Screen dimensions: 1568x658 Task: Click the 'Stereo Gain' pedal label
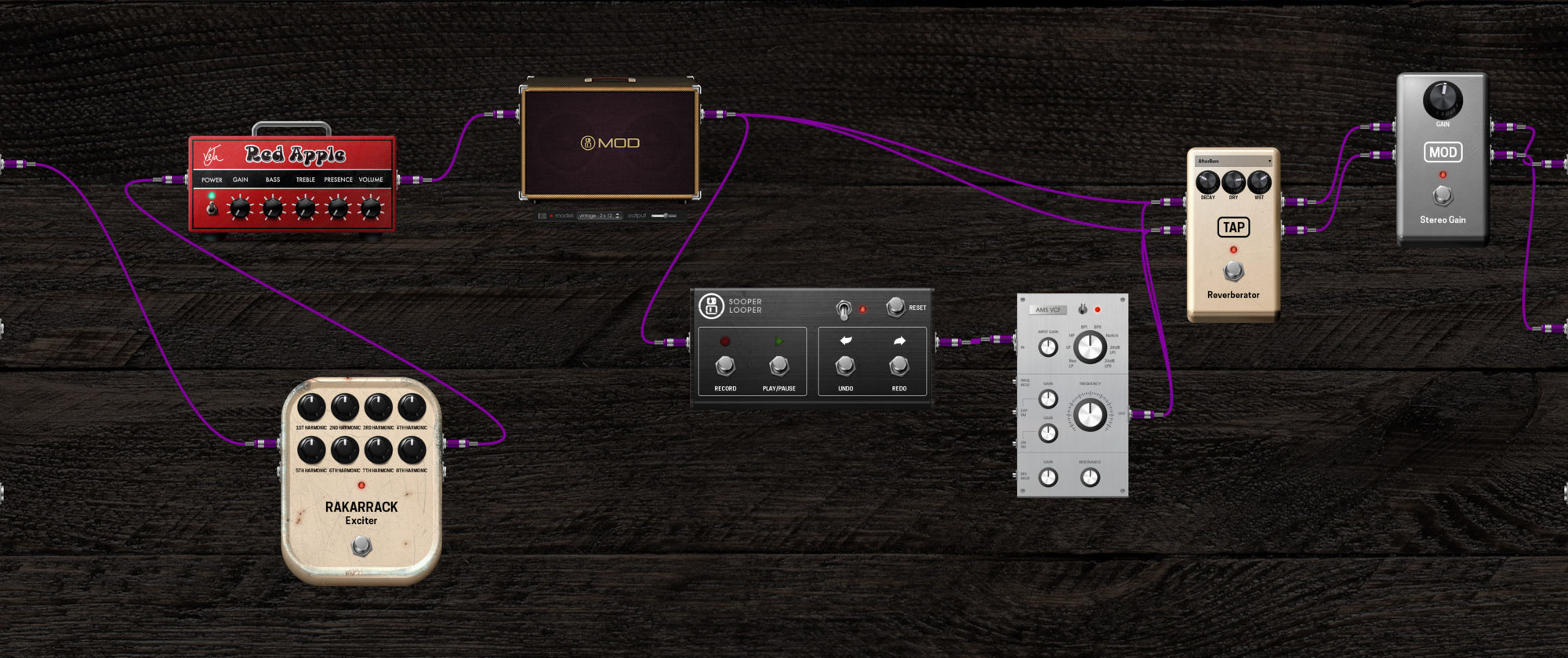coord(1443,220)
